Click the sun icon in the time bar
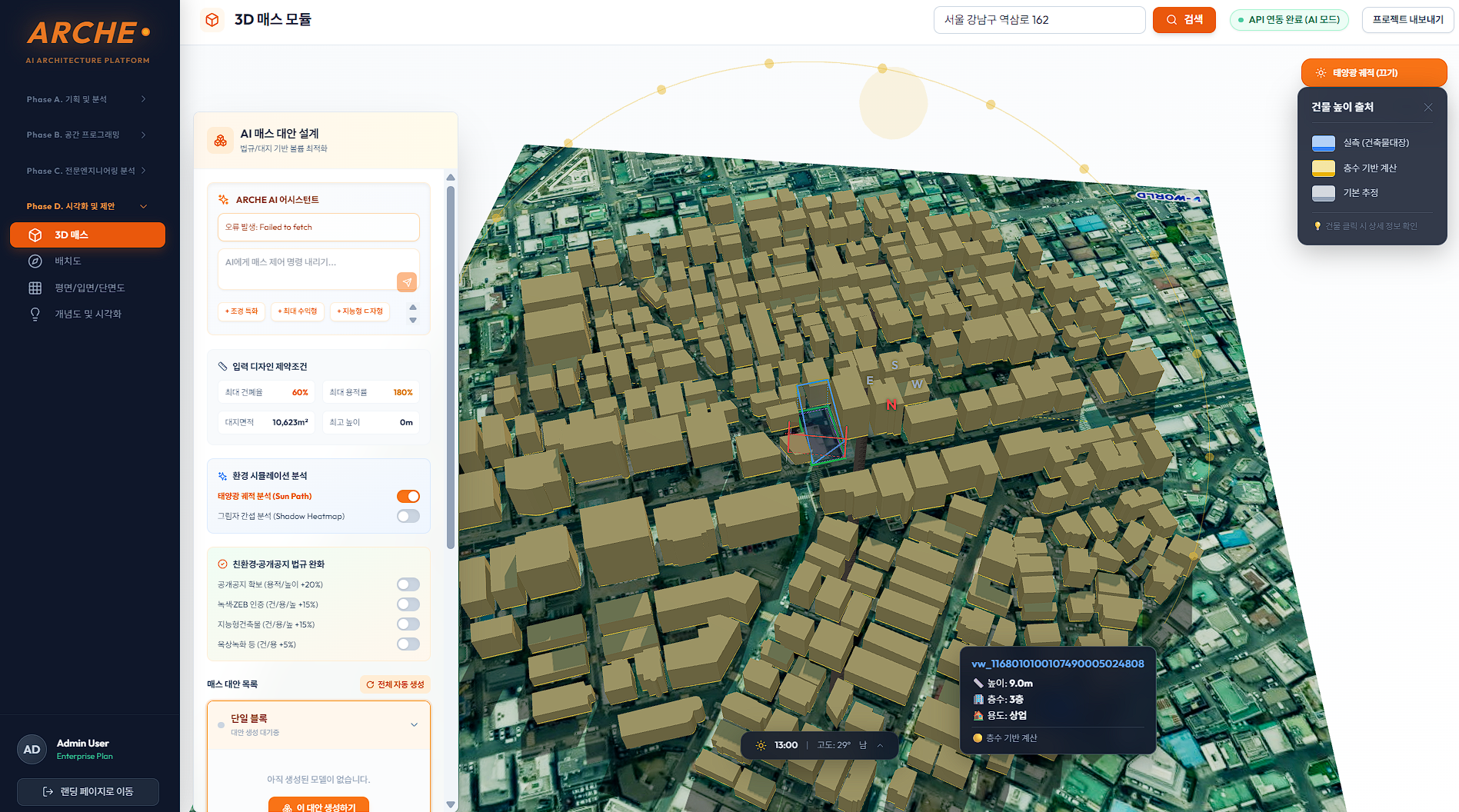 (761, 745)
